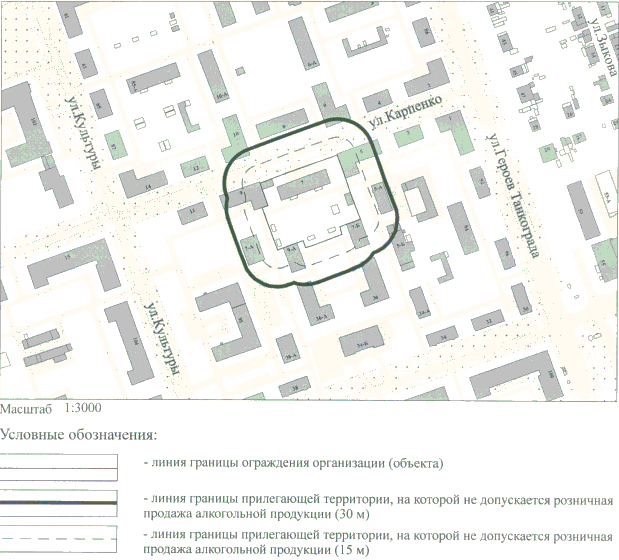
Task: Click the Масштаб 1:3000 scale text
Action: coord(50,409)
